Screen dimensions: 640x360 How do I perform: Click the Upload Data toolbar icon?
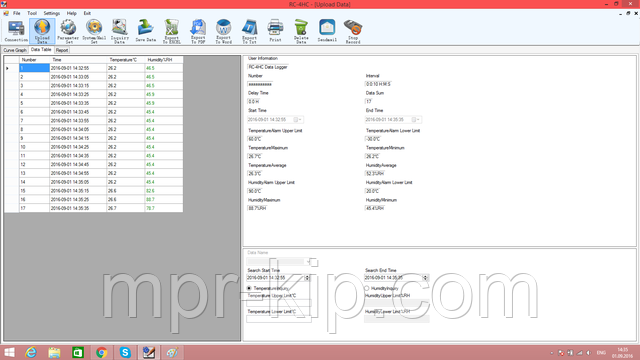tap(42, 31)
